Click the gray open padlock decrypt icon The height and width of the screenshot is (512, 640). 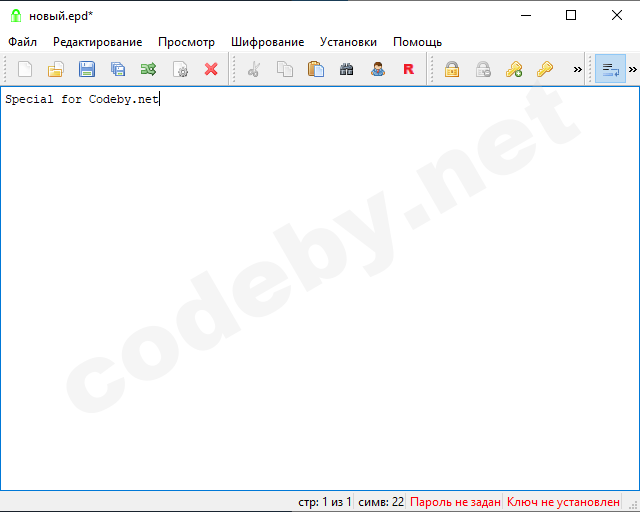(483, 69)
